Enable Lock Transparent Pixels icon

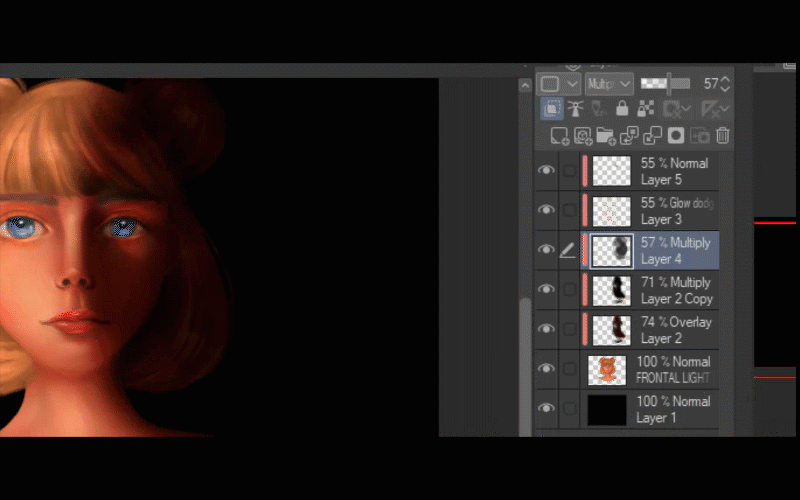pos(644,109)
